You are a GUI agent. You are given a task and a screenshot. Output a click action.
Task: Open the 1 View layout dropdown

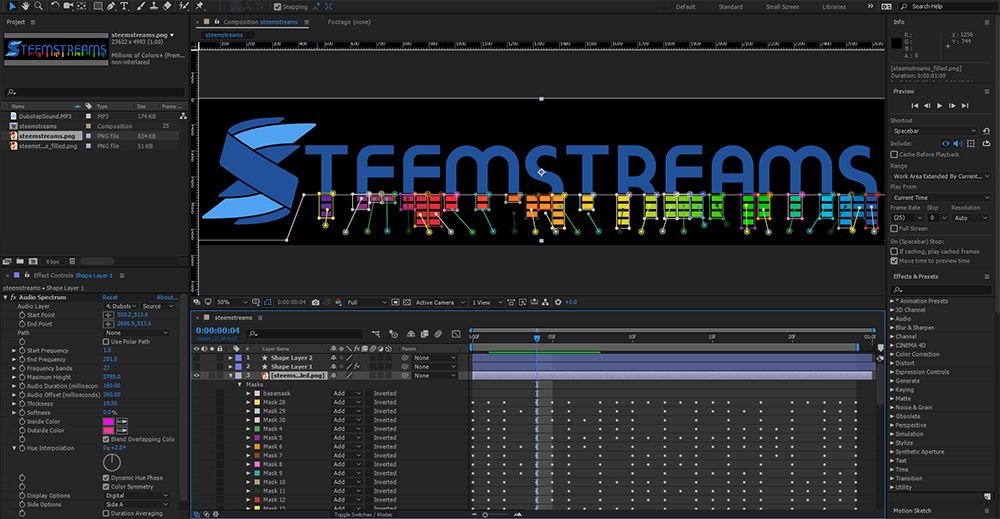click(x=487, y=302)
